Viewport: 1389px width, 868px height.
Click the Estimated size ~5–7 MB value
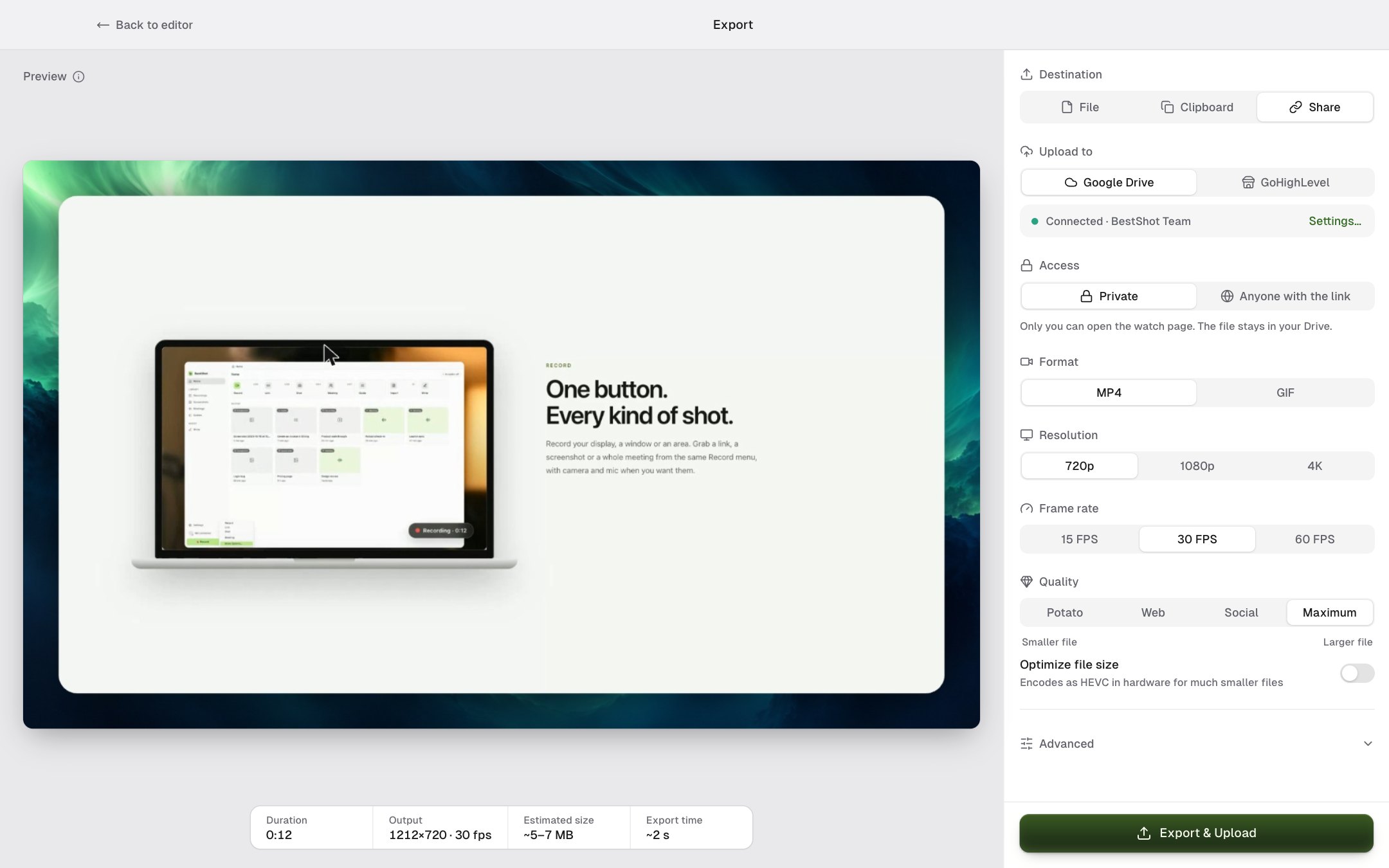[x=548, y=835]
